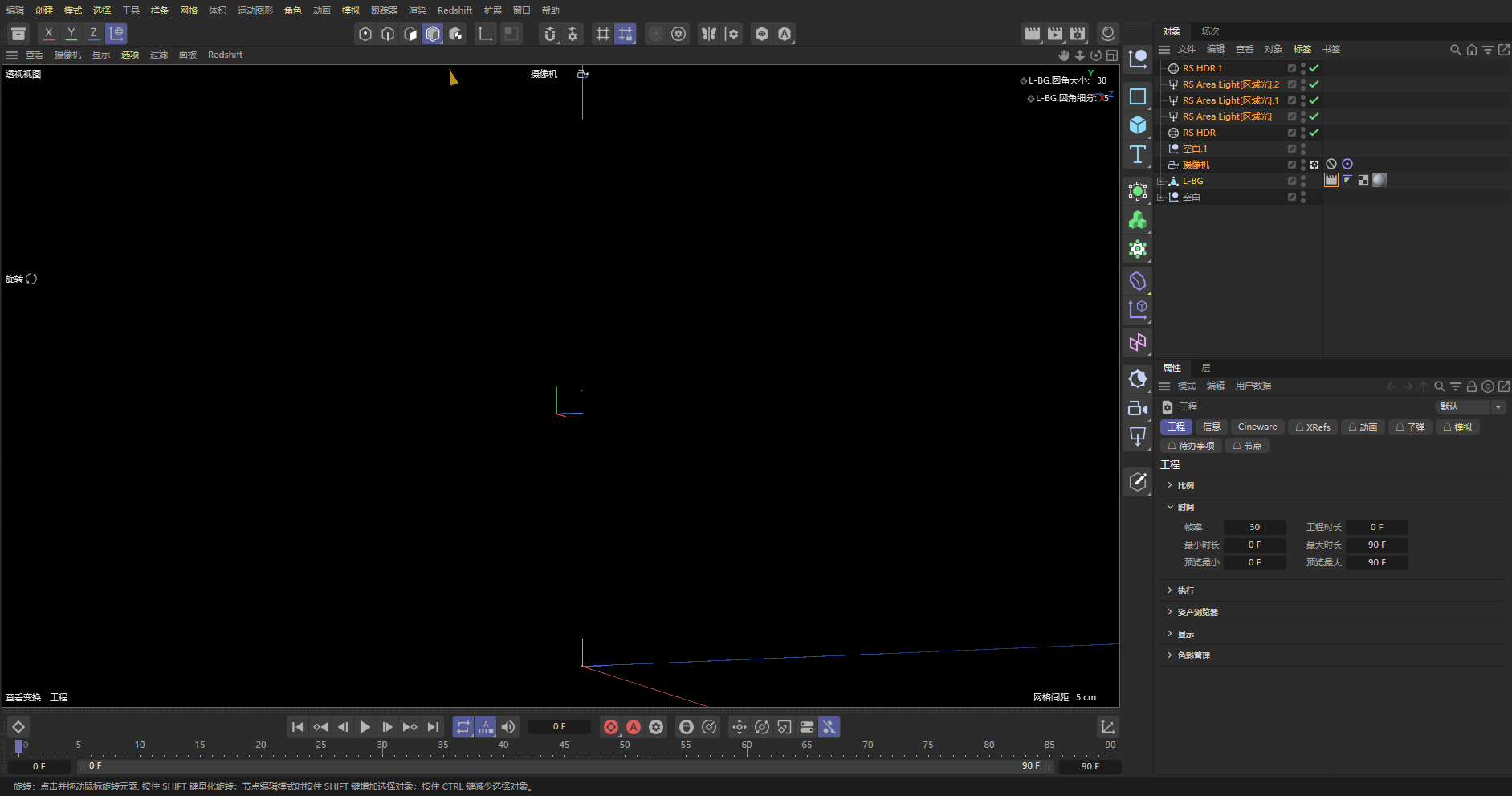Toggle sound playback speaker icon

[508, 727]
